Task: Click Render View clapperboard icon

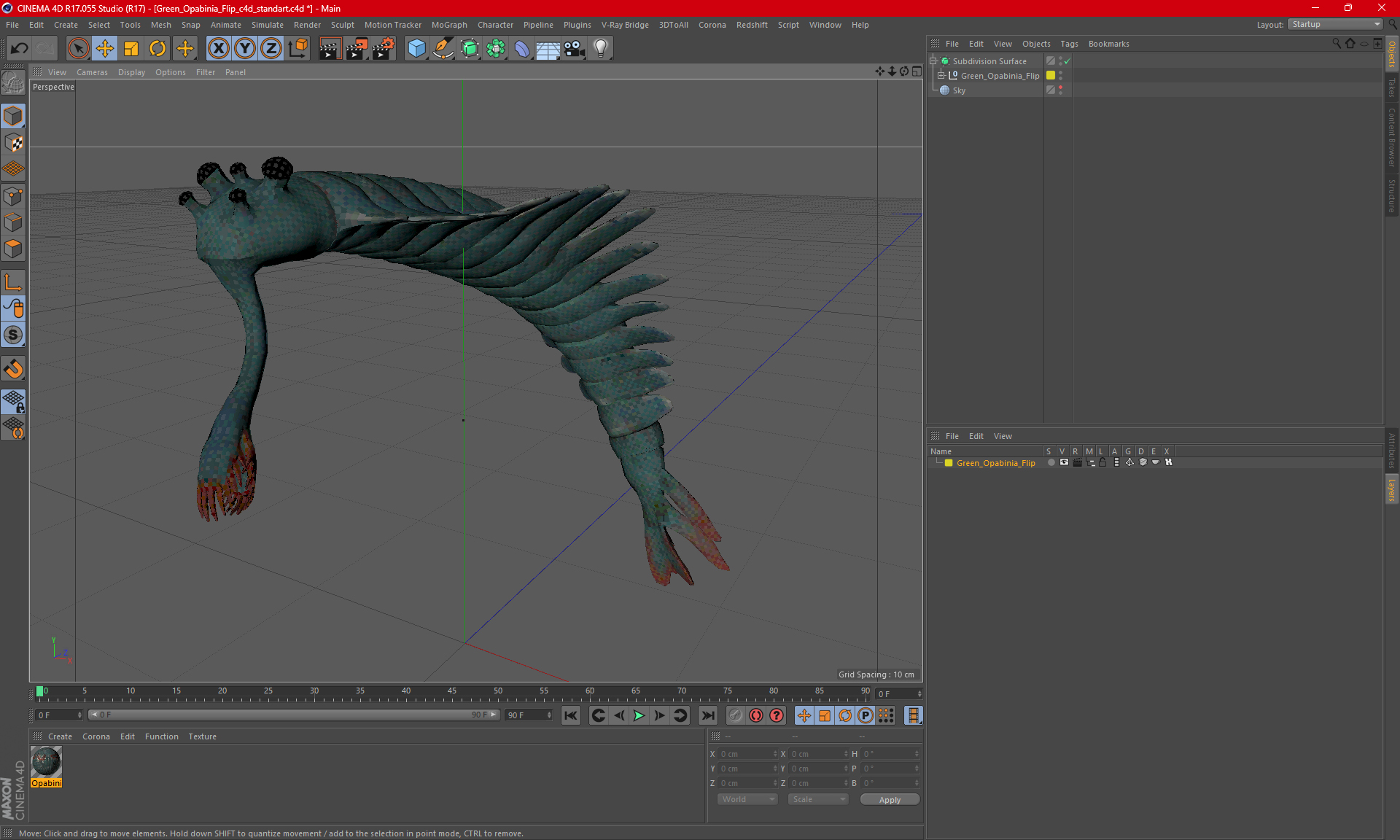Action: click(x=330, y=49)
